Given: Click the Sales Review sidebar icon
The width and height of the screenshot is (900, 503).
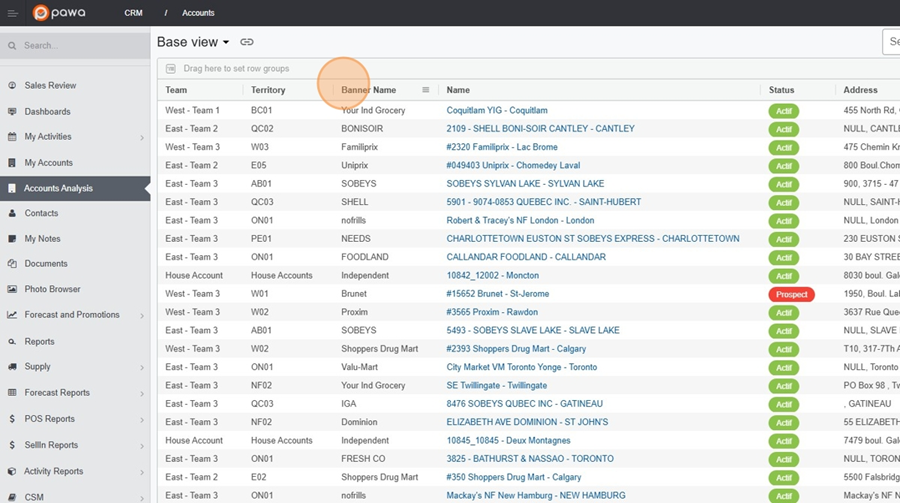Looking at the screenshot, I should pyautogui.click(x=12, y=85).
